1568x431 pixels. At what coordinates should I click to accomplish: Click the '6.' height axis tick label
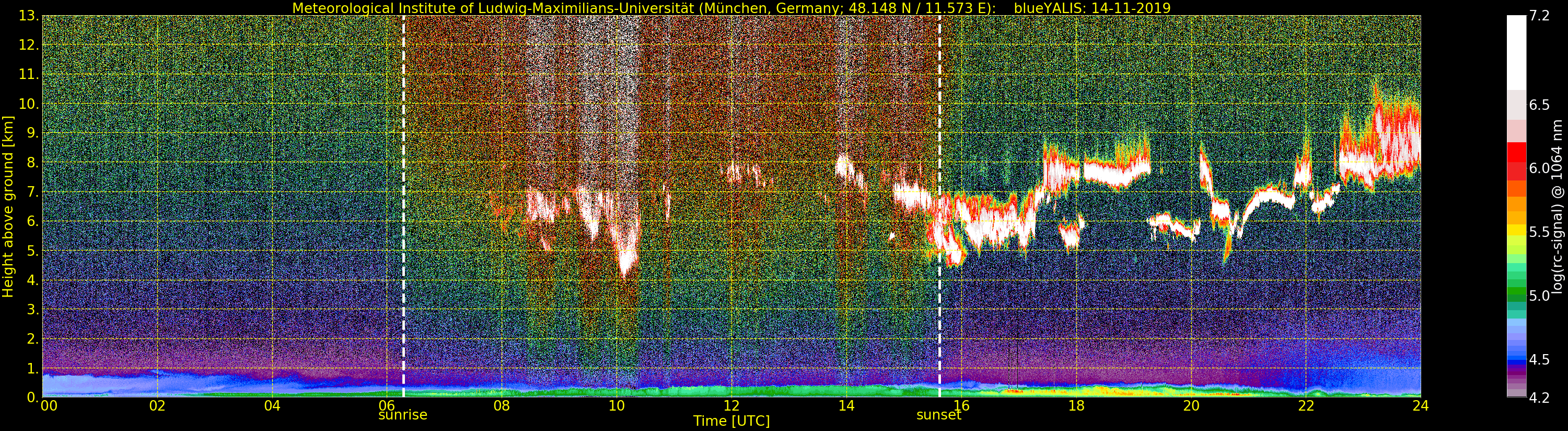tap(33, 221)
